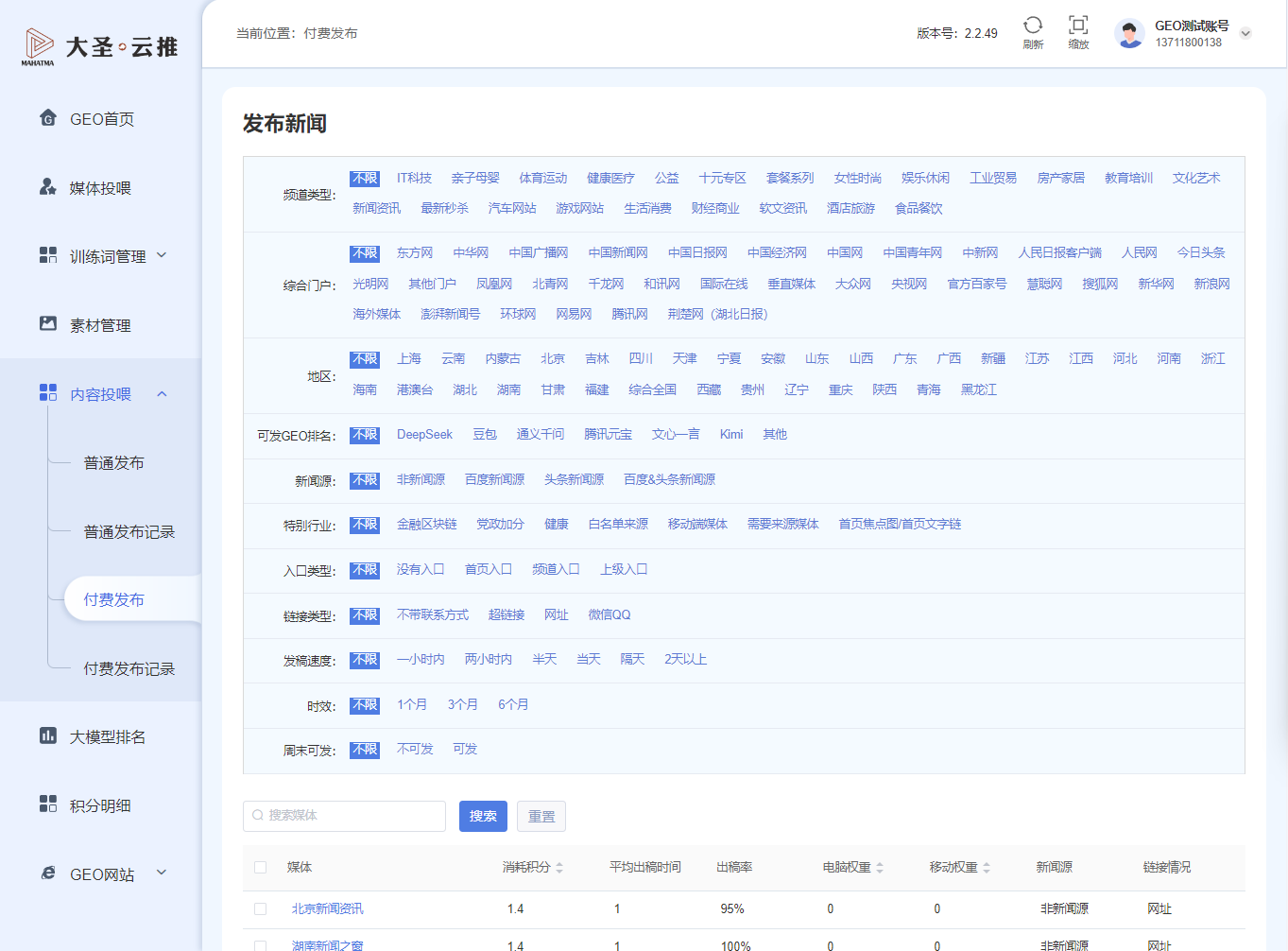Filter news source by 百度新闻源
The width and height of the screenshot is (1288, 951).
coord(494,480)
